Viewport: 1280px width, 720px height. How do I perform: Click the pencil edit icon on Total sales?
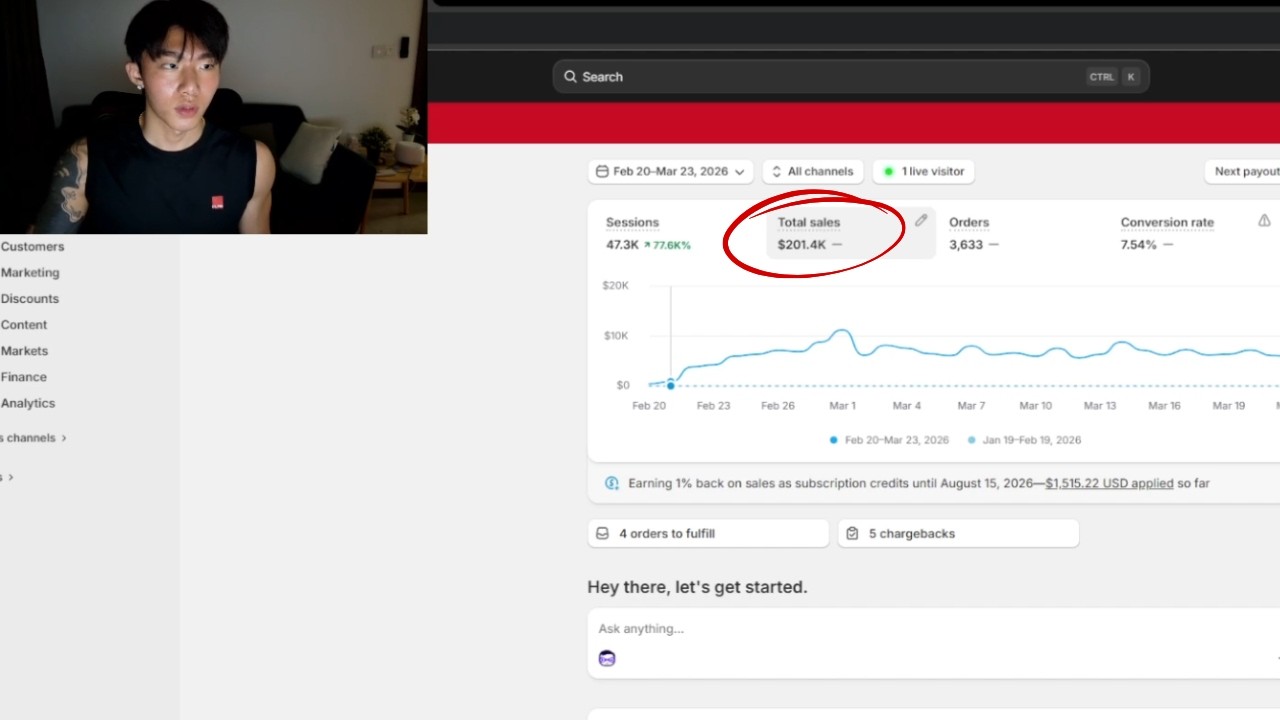click(921, 220)
